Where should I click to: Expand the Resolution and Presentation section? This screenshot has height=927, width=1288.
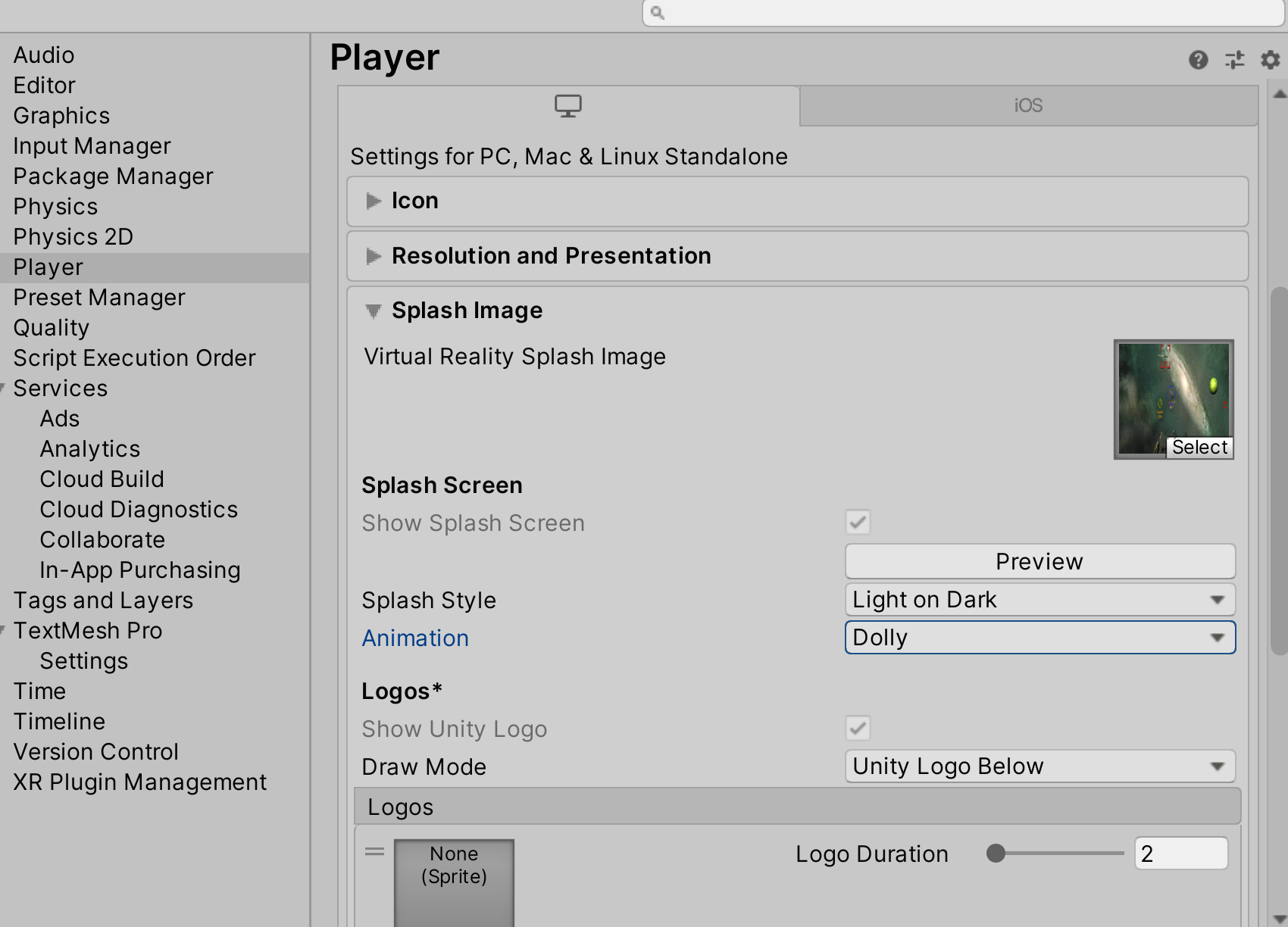[x=374, y=256]
